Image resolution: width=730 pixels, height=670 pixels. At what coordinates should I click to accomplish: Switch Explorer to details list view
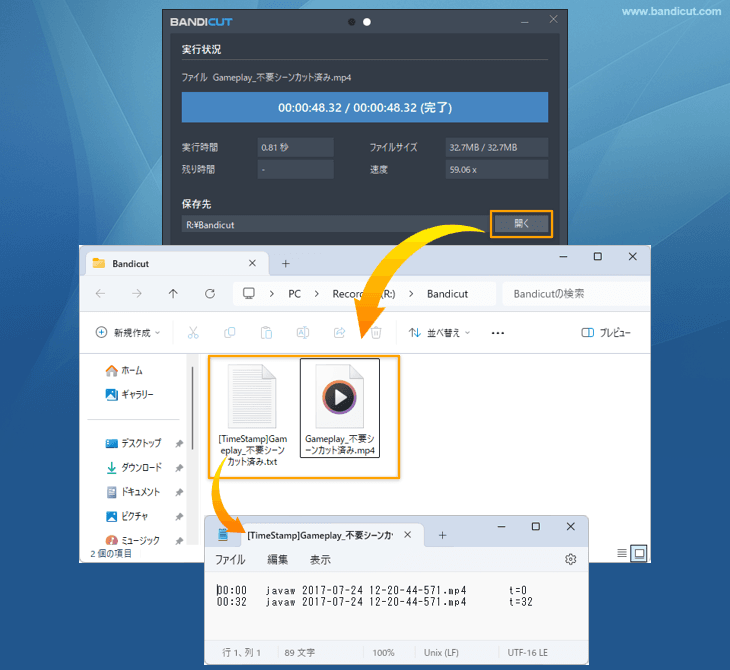click(622, 553)
